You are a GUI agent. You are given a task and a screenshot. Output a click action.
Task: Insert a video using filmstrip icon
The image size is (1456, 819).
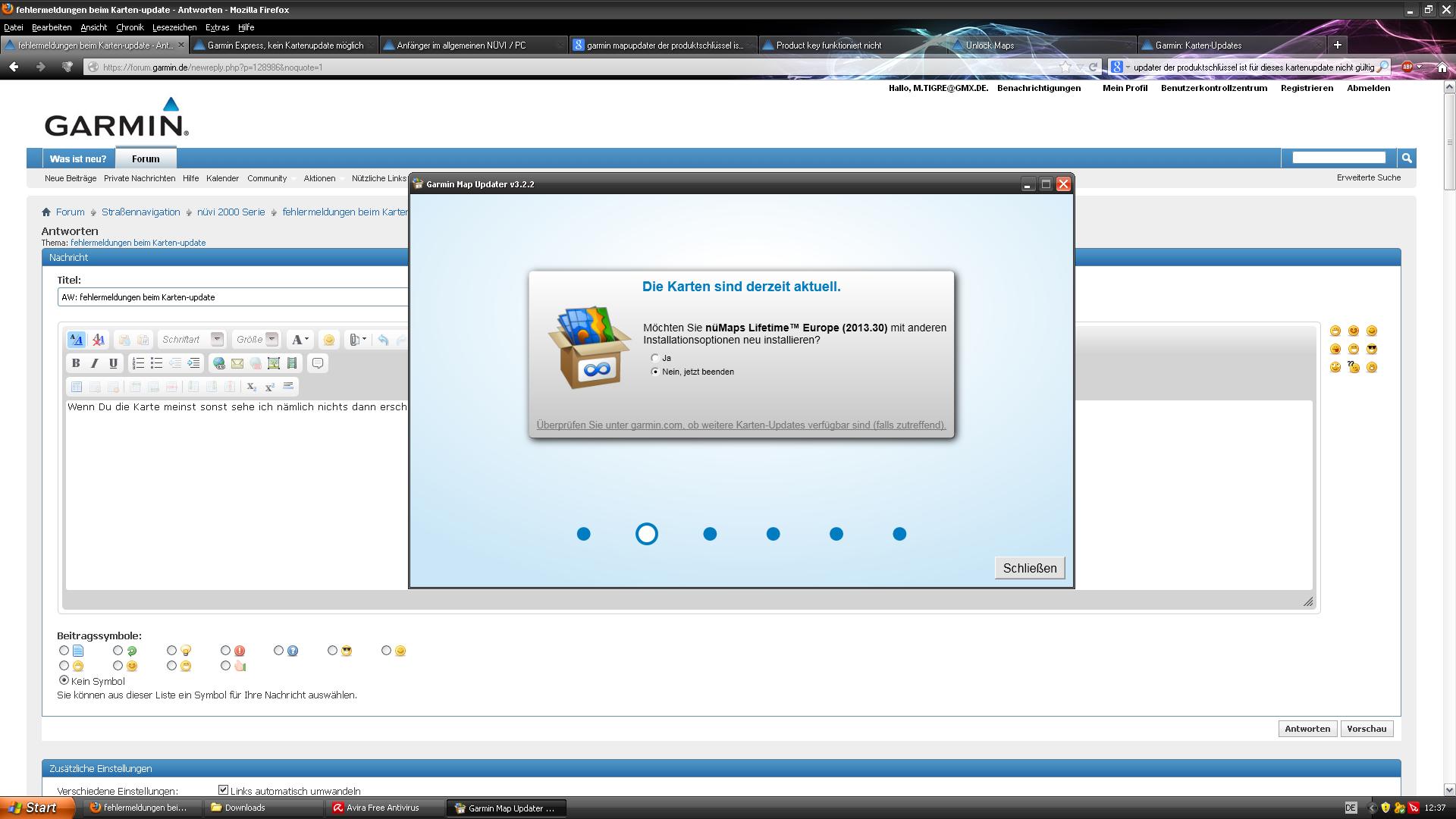pos(292,363)
